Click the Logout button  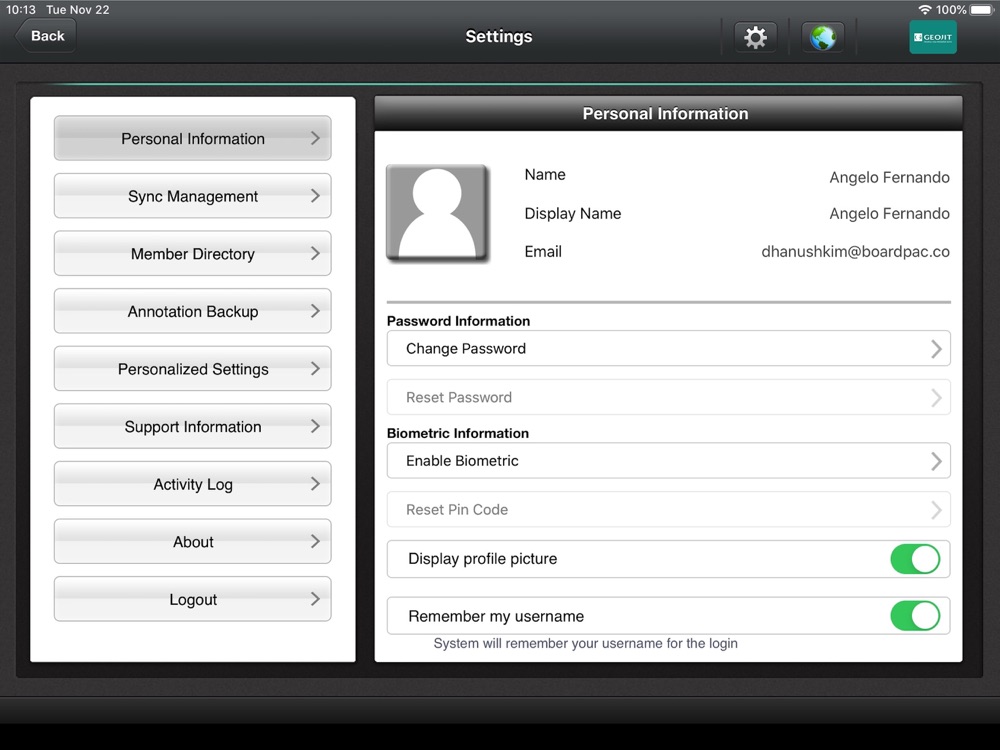pos(193,599)
